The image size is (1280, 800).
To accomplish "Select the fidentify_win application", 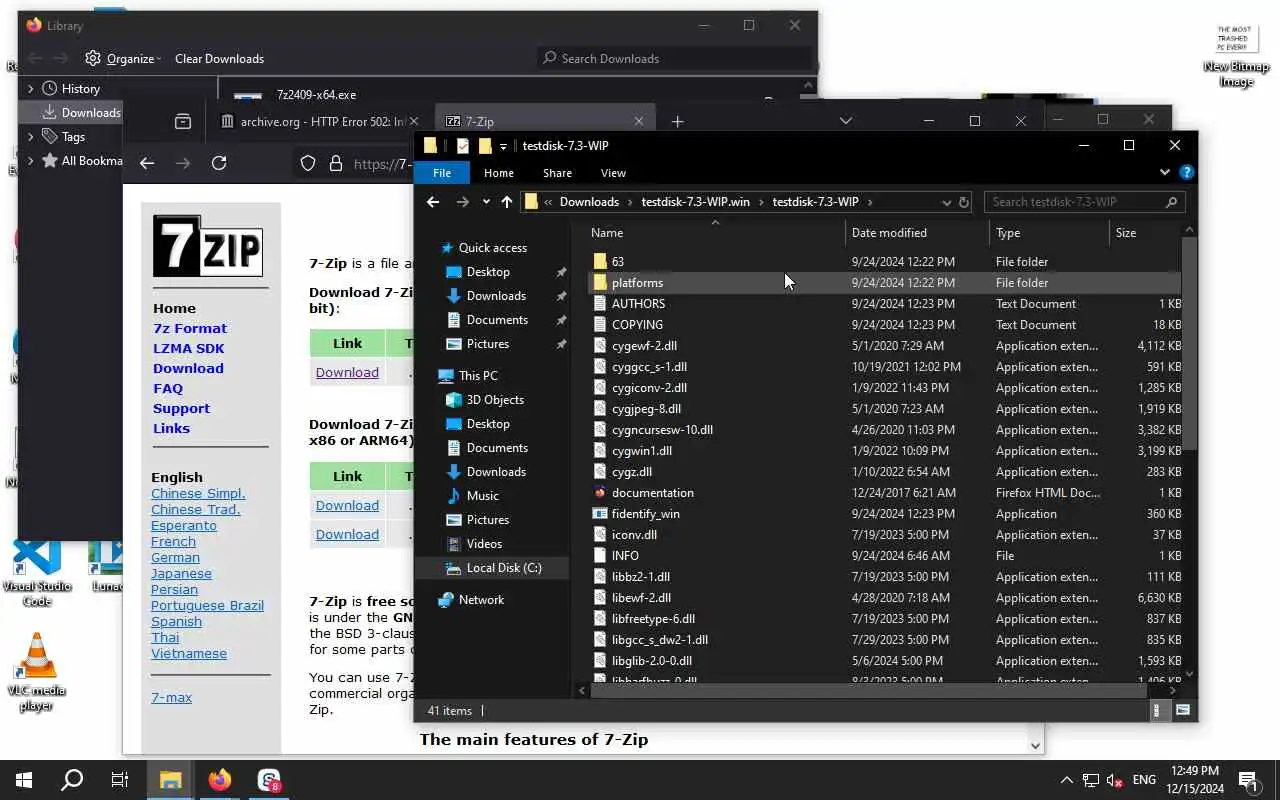I will tap(645, 514).
